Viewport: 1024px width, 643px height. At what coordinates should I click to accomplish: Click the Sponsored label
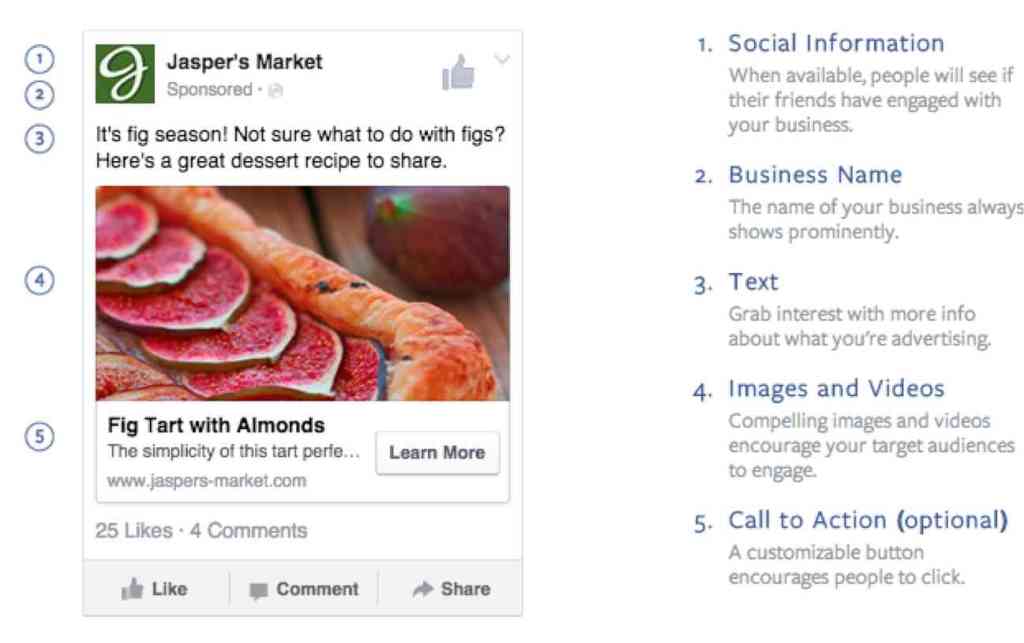209,90
